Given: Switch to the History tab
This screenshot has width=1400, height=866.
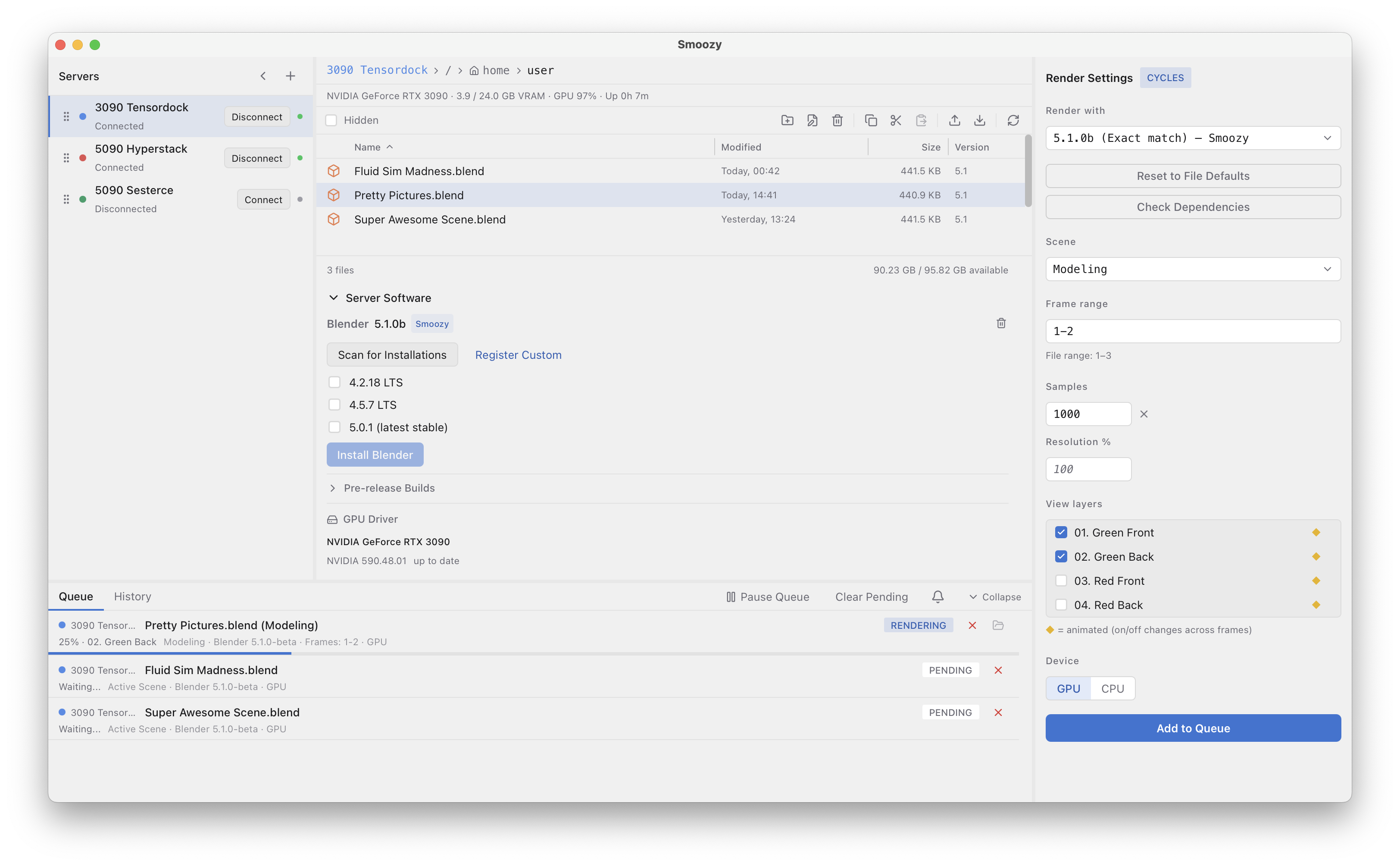Looking at the screenshot, I should click(x=133, y=596).
